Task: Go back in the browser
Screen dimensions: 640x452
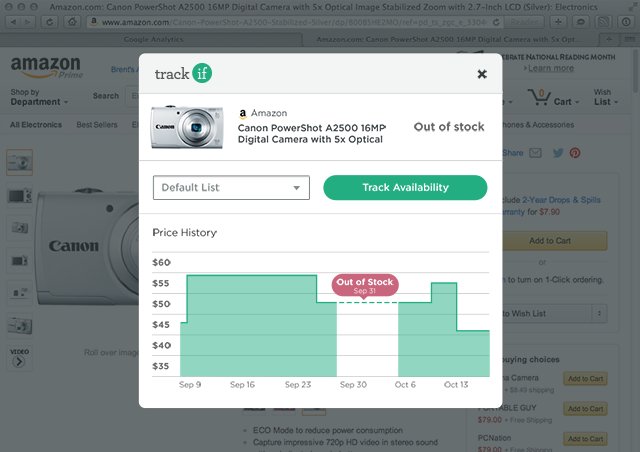Action: pyautogui.click(x=13, y=22)
